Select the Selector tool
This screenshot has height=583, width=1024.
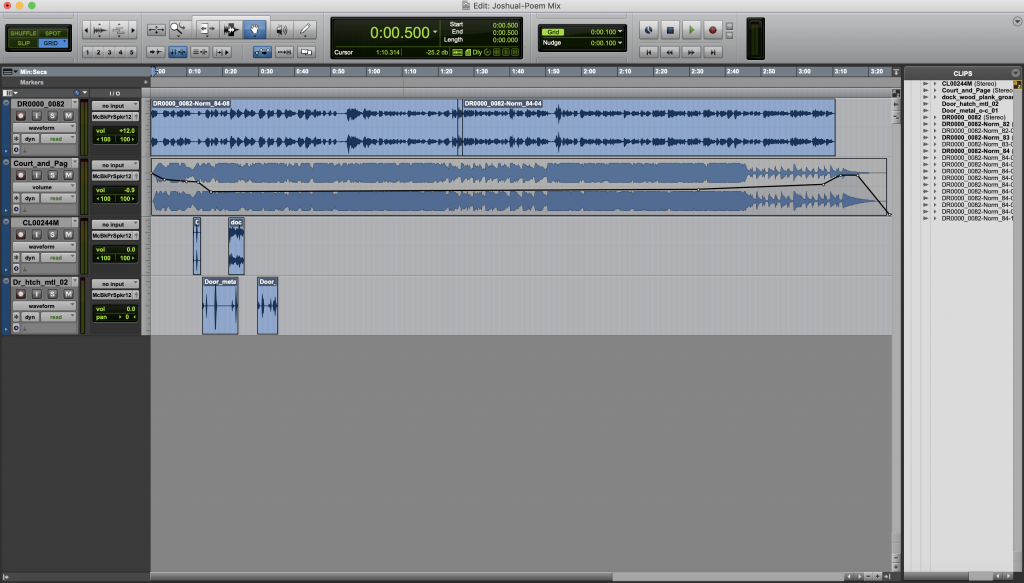coord(231,29)
